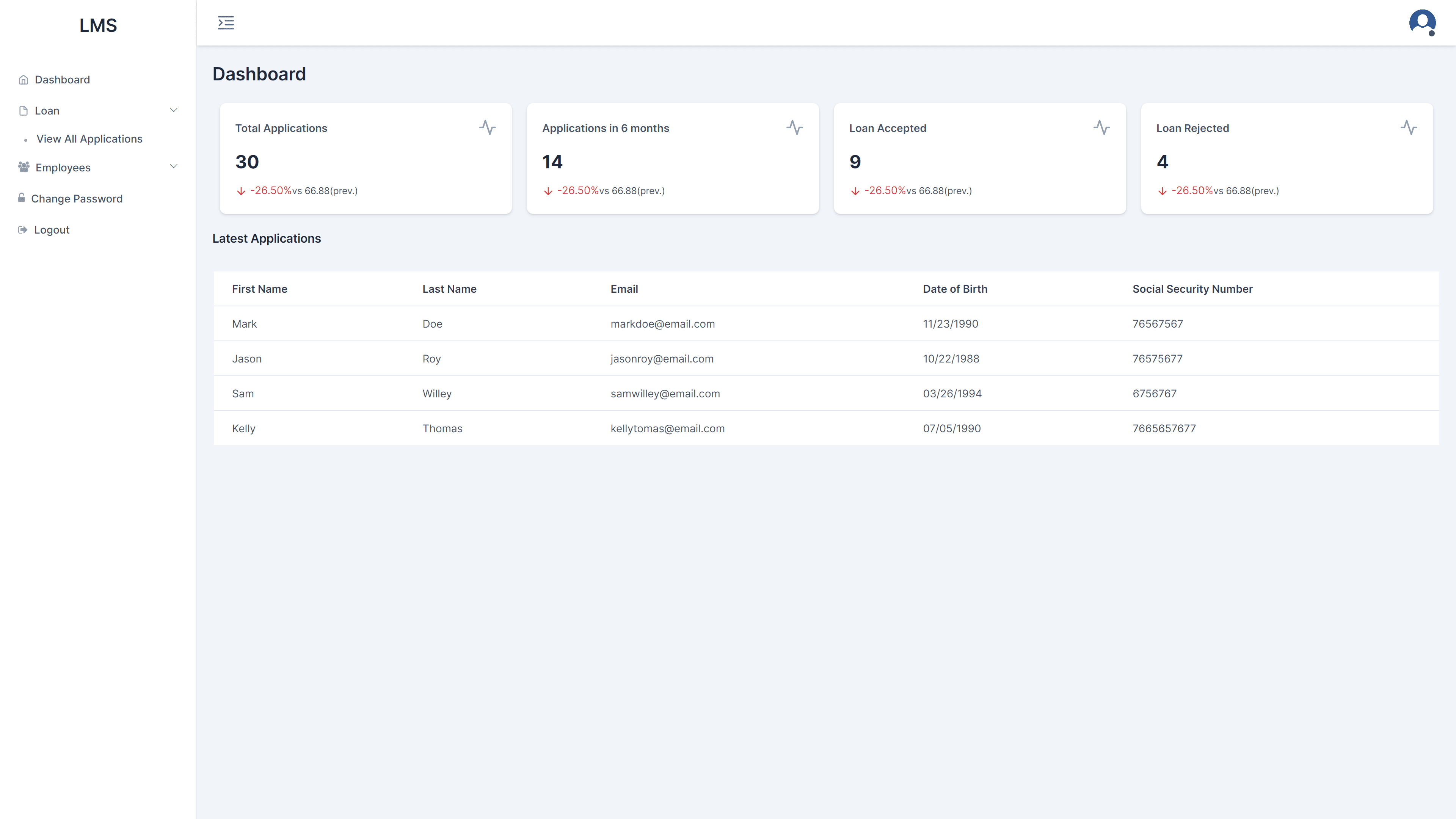The height and width of the screenshot is (819, 1456).
Task: Click Loan Rejected activity icon
Action: coord(1409,127)
